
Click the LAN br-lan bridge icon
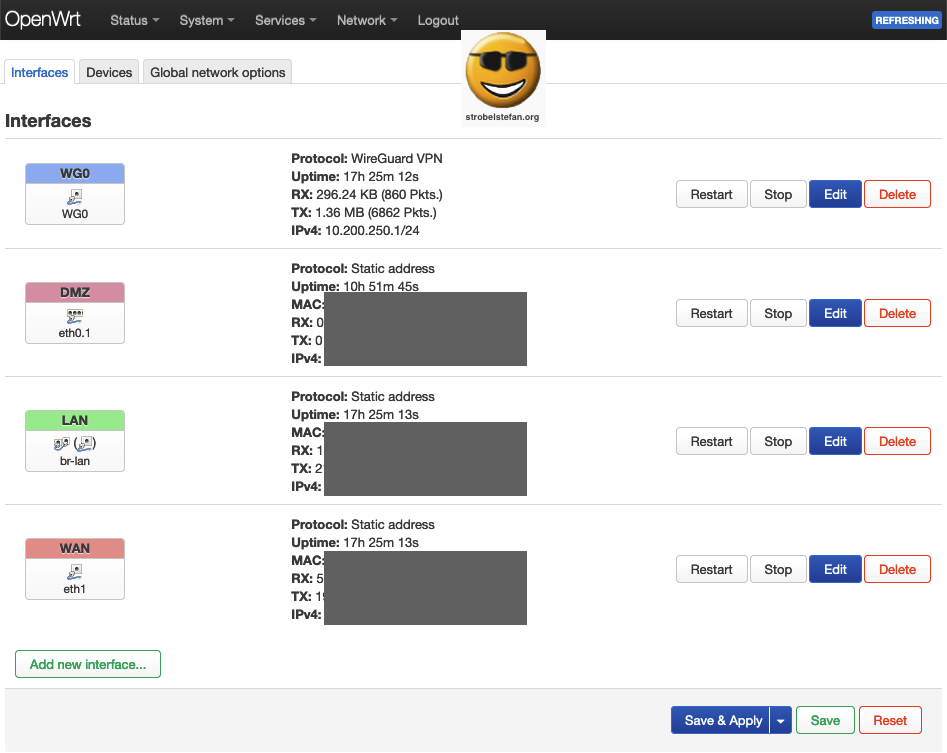click(x=75, y=444)
